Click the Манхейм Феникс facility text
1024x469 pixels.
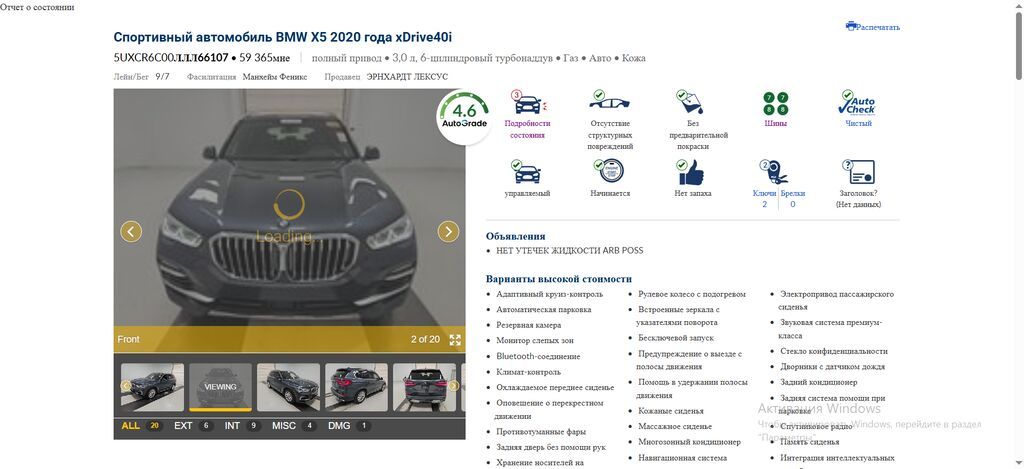tap(275, 76)
